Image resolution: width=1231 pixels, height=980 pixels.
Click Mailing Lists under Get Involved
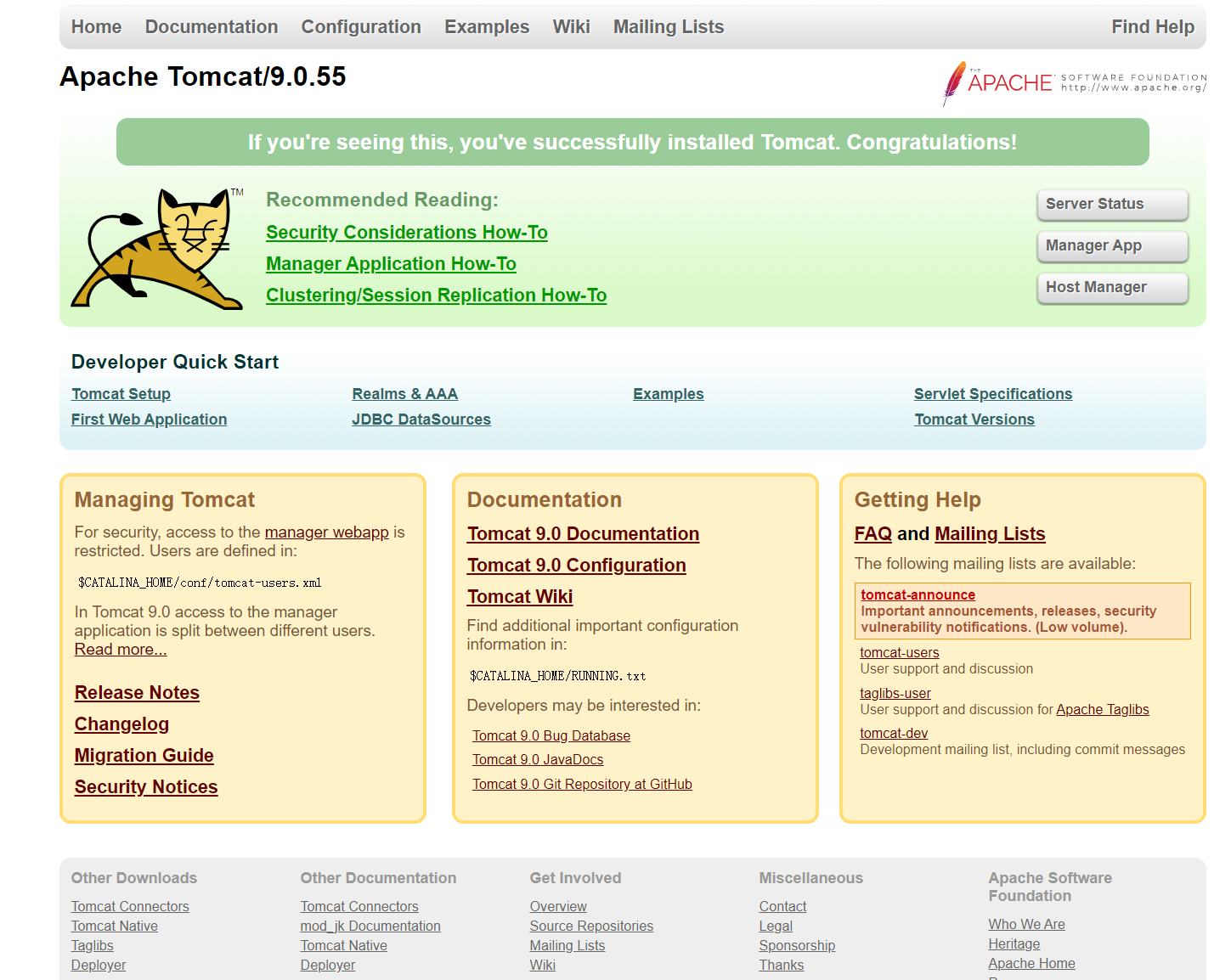pos(568,946)
